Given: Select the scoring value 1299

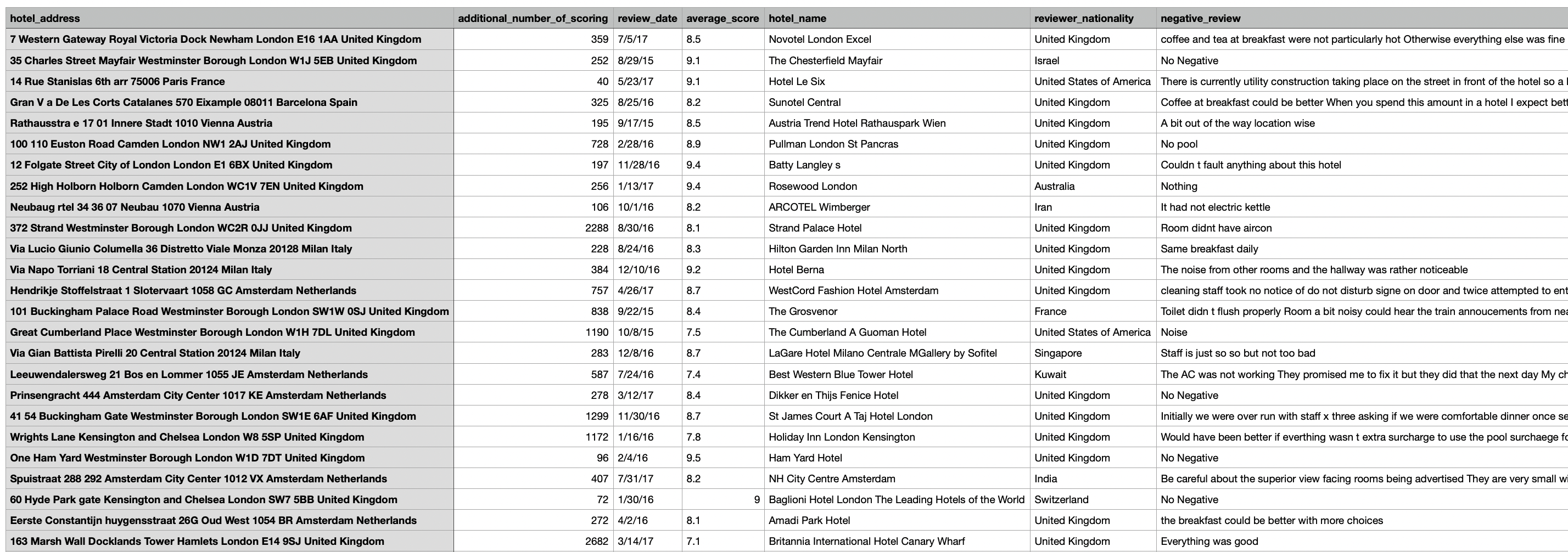Looking at the screenshot, I should pyautogui.click(x=533, y=416).
